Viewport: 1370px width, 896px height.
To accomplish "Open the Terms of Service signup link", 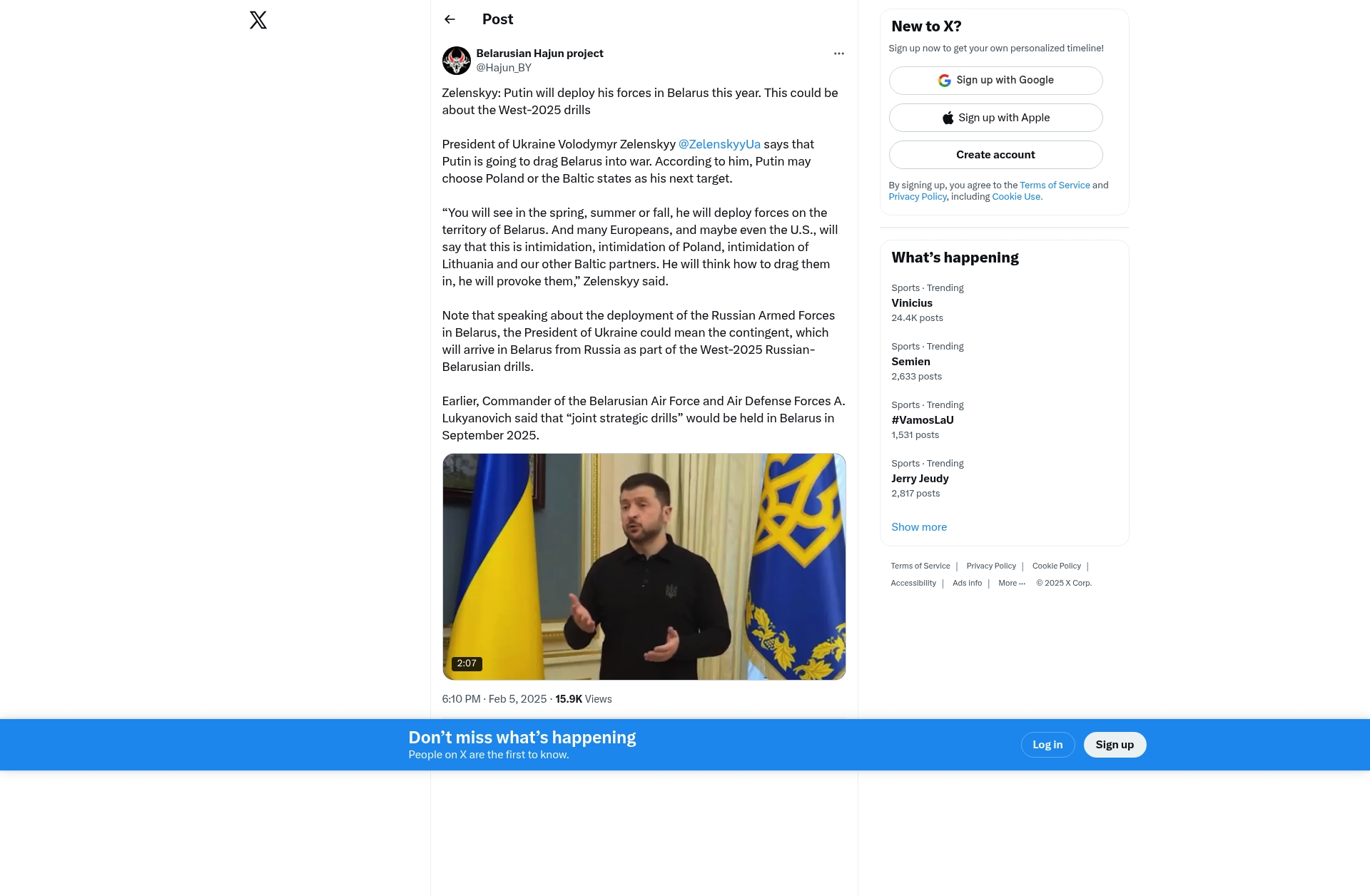I will 1055,185.
